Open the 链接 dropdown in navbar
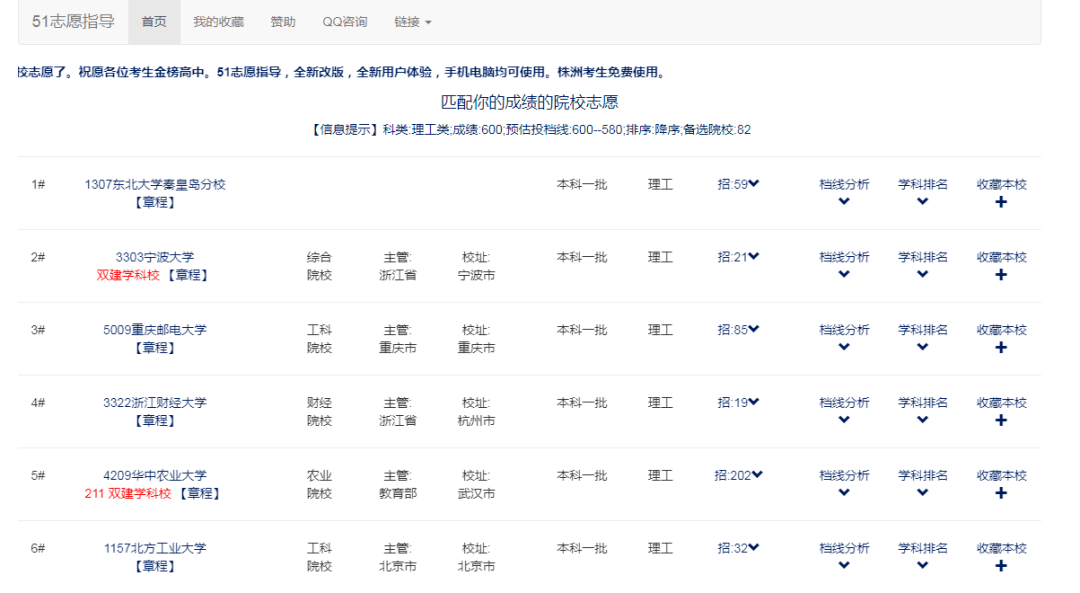This screenshot has width=1080, height=593. click(412, 22)
